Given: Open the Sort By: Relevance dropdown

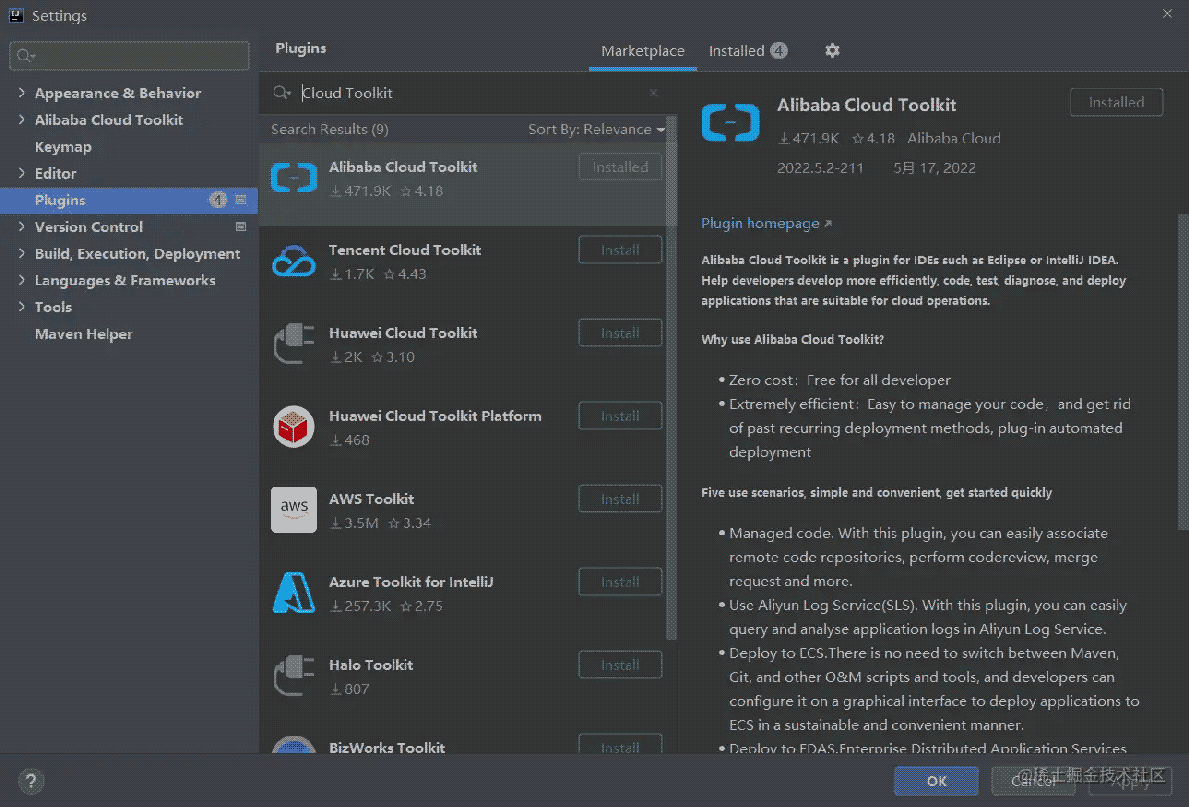Looking at the screenshot, I should [597, 129].
